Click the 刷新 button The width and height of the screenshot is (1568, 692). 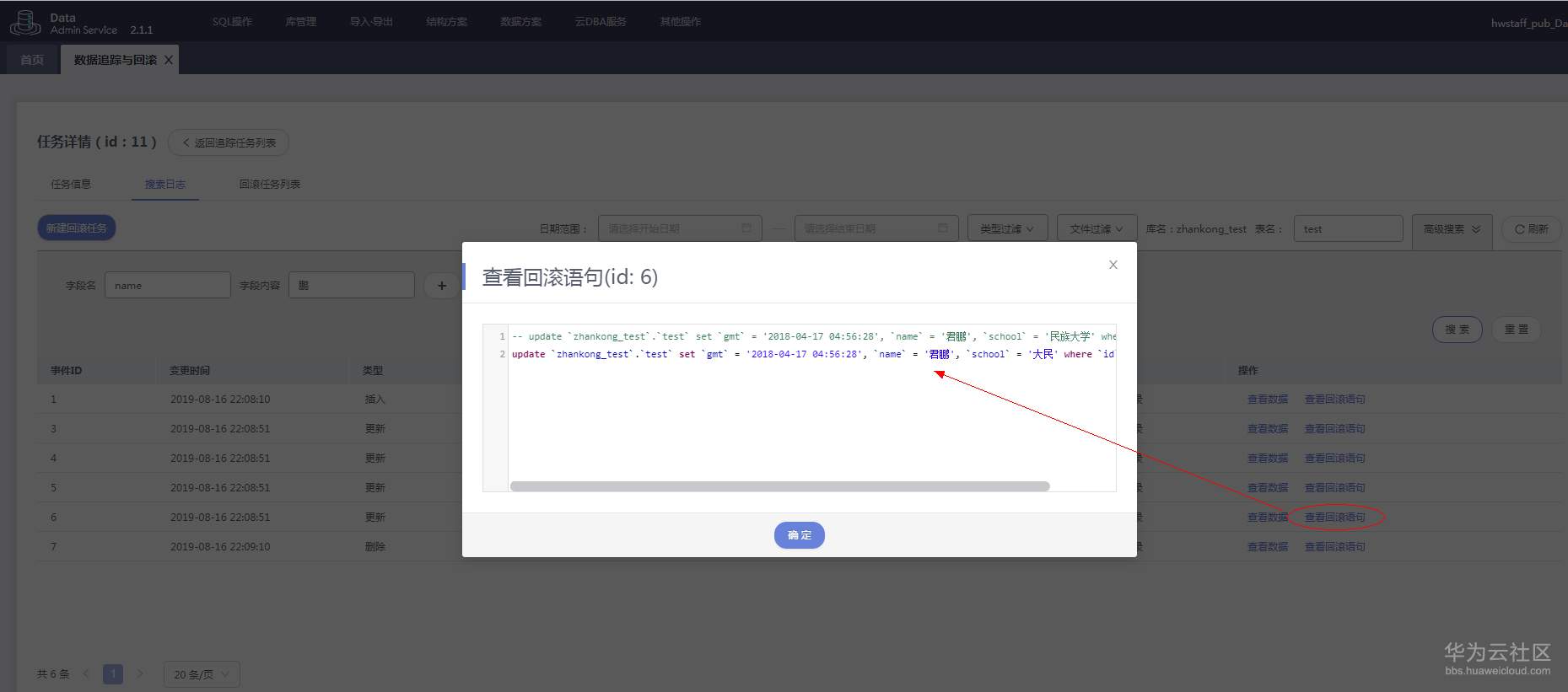point(1531,228)
